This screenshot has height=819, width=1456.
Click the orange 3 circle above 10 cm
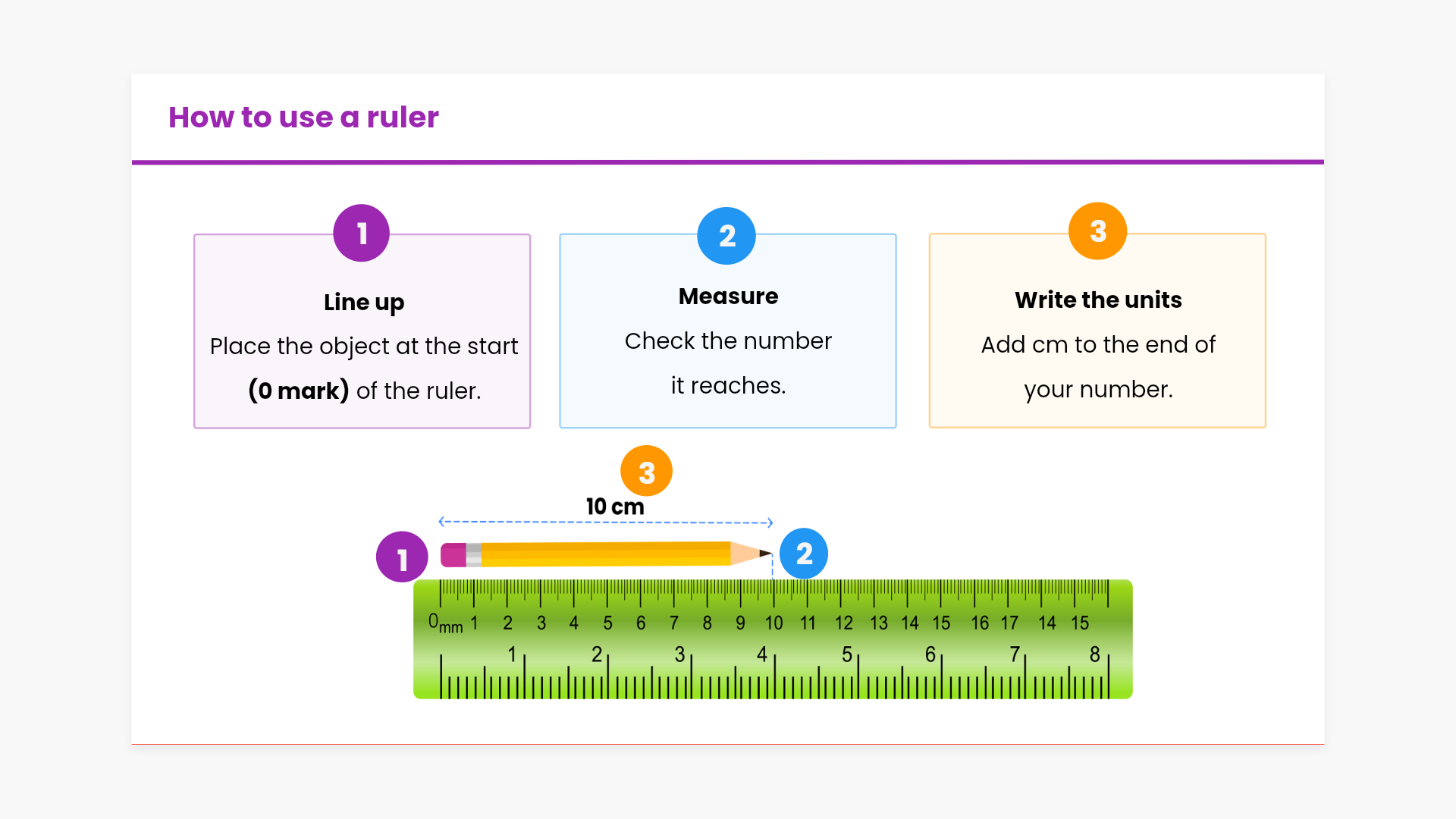(x=646, y=471)
